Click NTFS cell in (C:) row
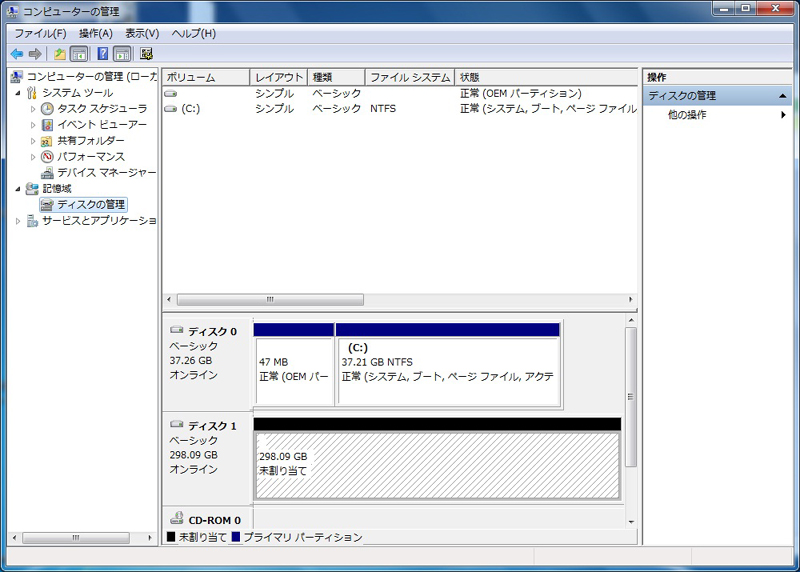Image resolution: width=800 pixels, height=572 pixels. click(383, 109)
